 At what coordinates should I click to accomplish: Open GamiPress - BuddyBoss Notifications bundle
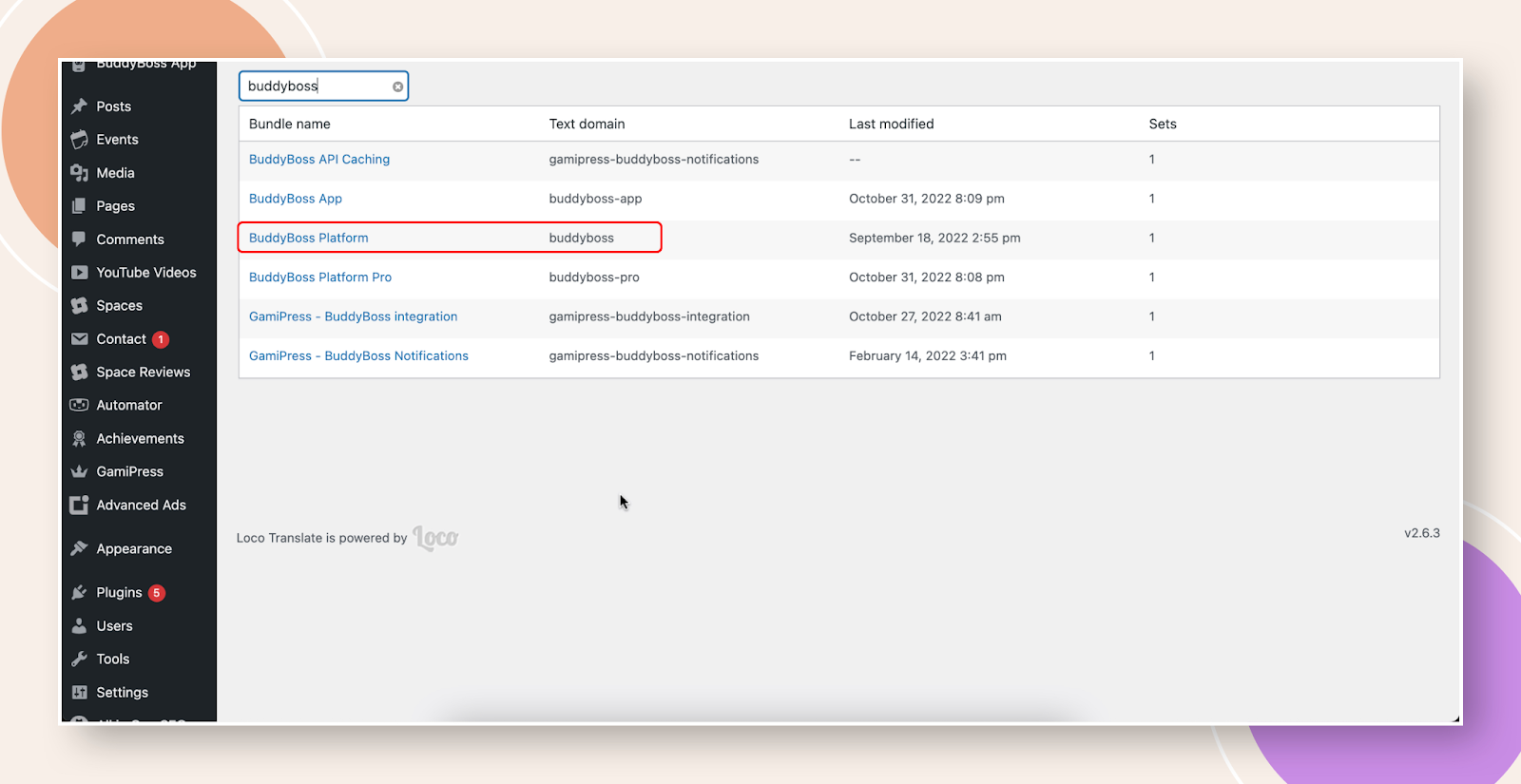pyautogui.click(x=359, y=356)
